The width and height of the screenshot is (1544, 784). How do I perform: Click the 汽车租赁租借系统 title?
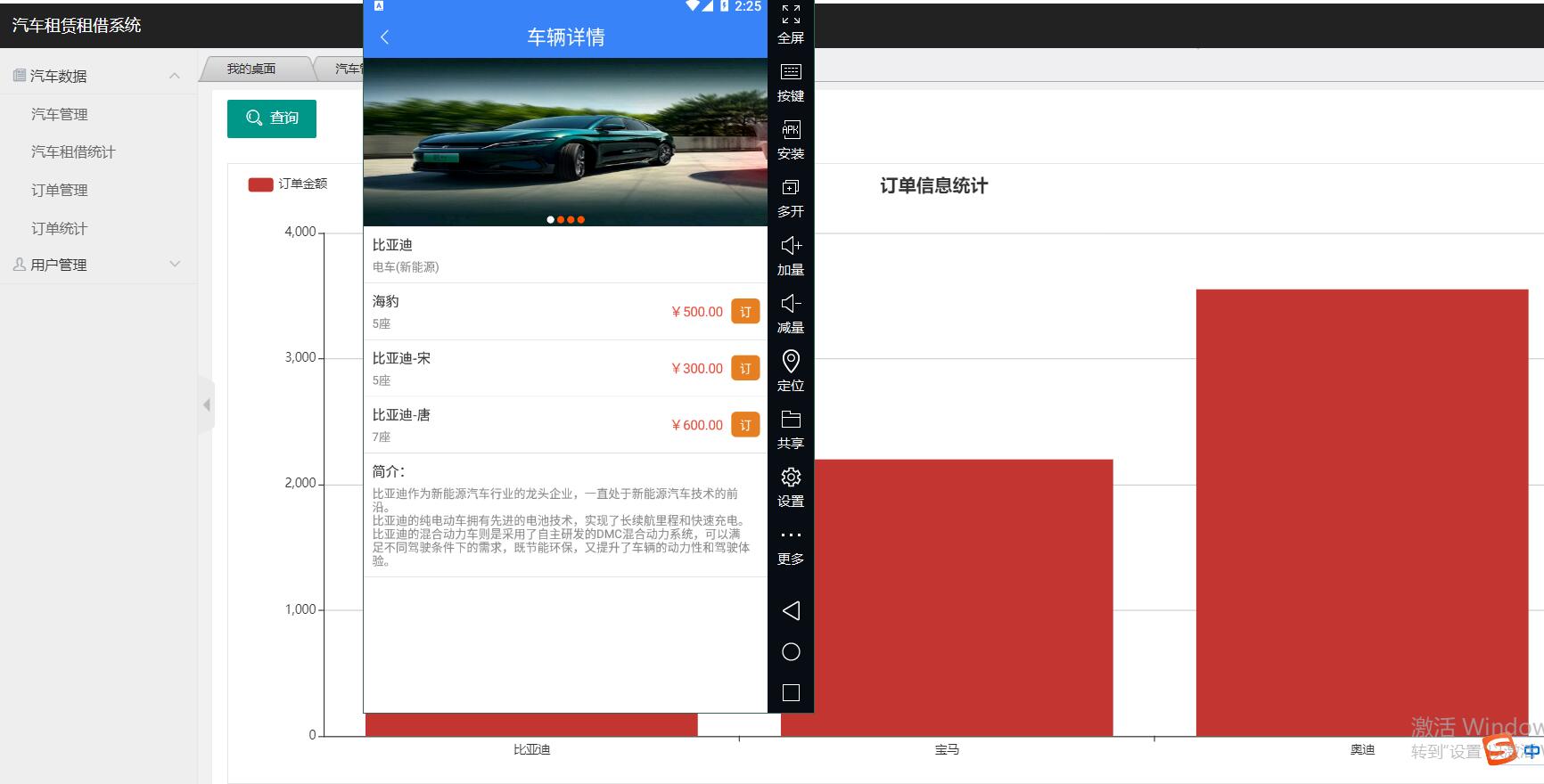pos(77,26)
